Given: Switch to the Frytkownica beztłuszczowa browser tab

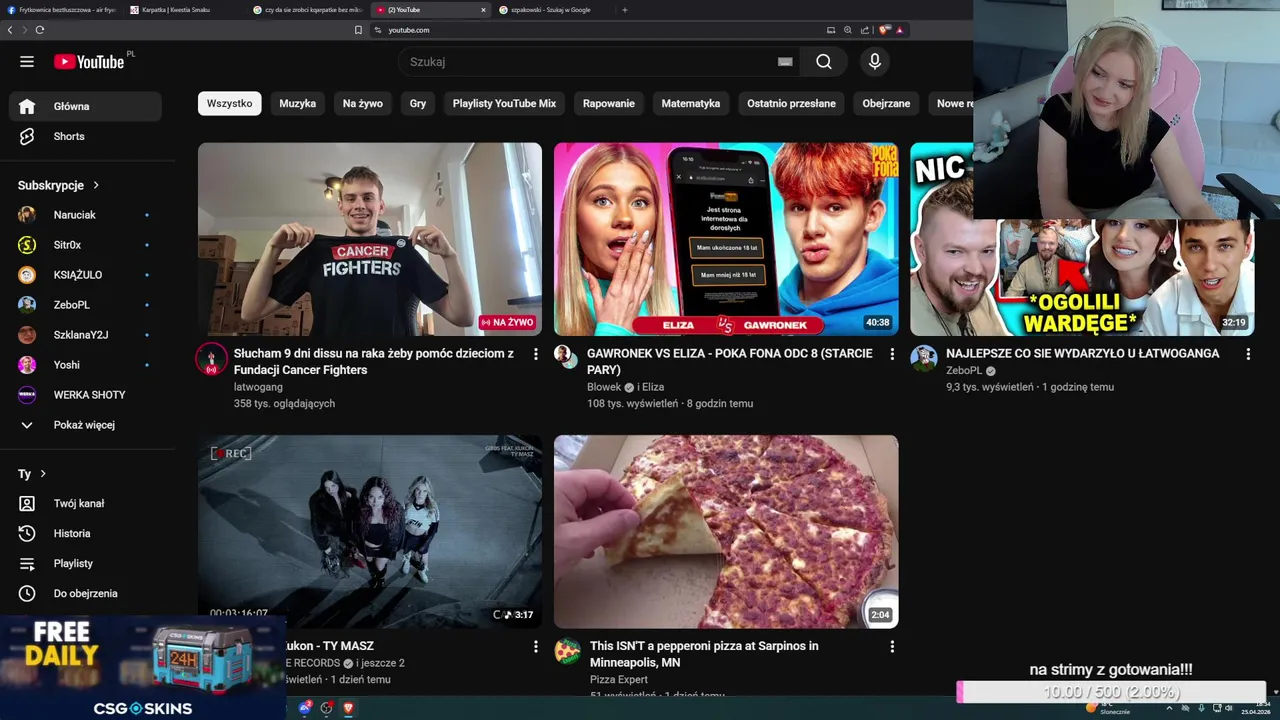Looking at the screenshot, I should coord(60,10).
